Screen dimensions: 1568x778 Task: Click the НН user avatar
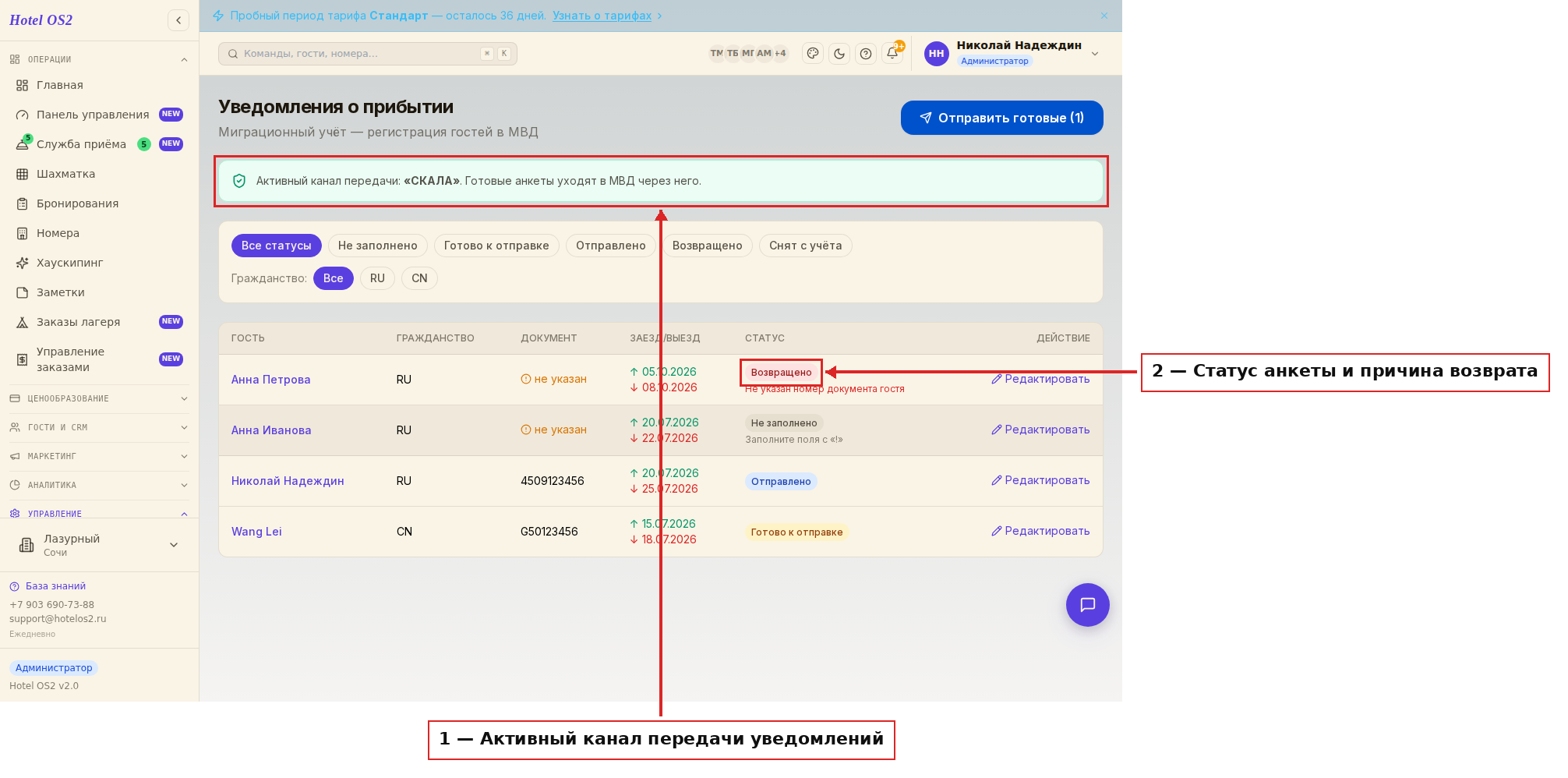coord(937,54)
